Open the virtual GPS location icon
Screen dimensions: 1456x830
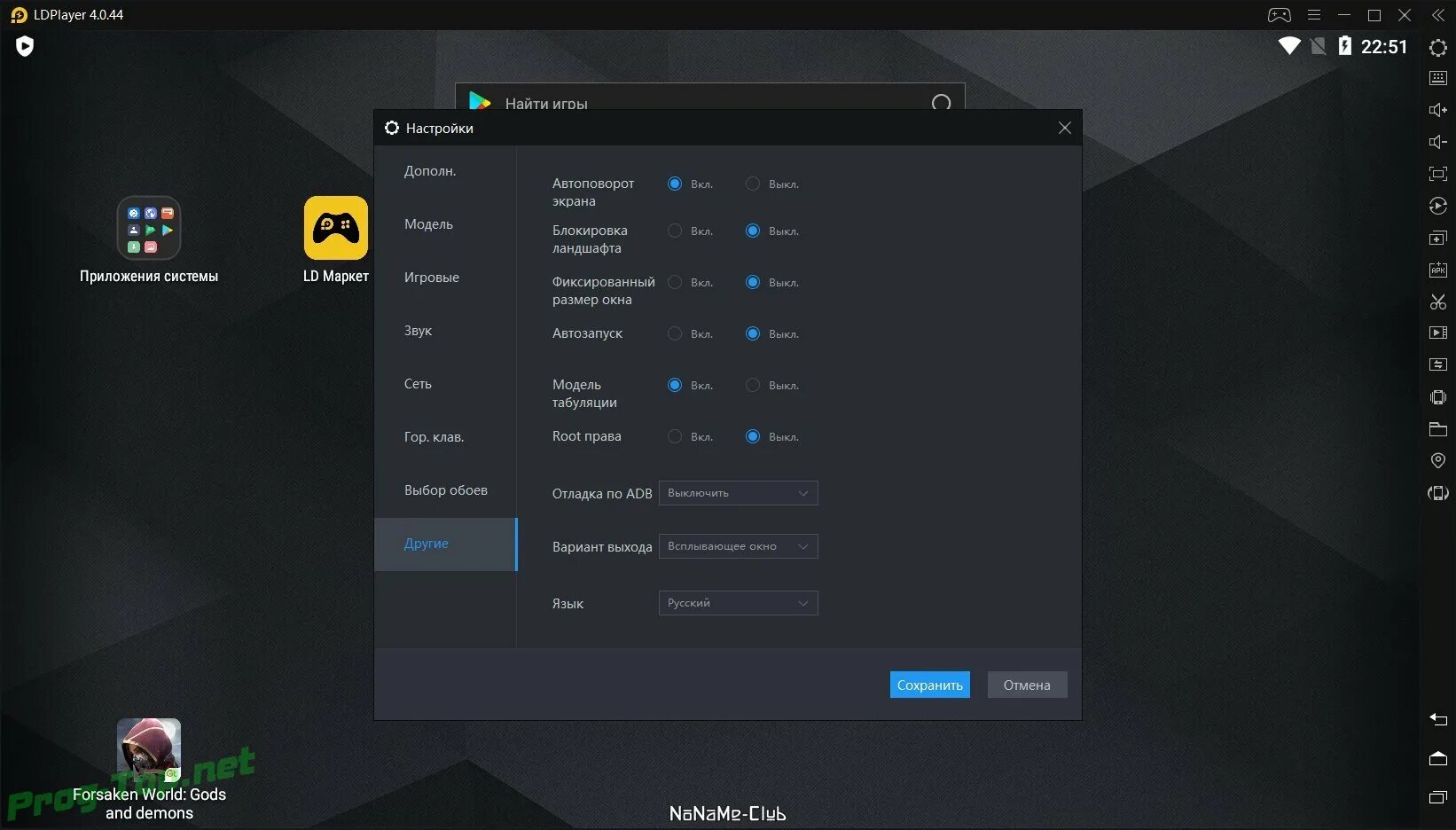pyautogui.click(x=1438, y=460)
